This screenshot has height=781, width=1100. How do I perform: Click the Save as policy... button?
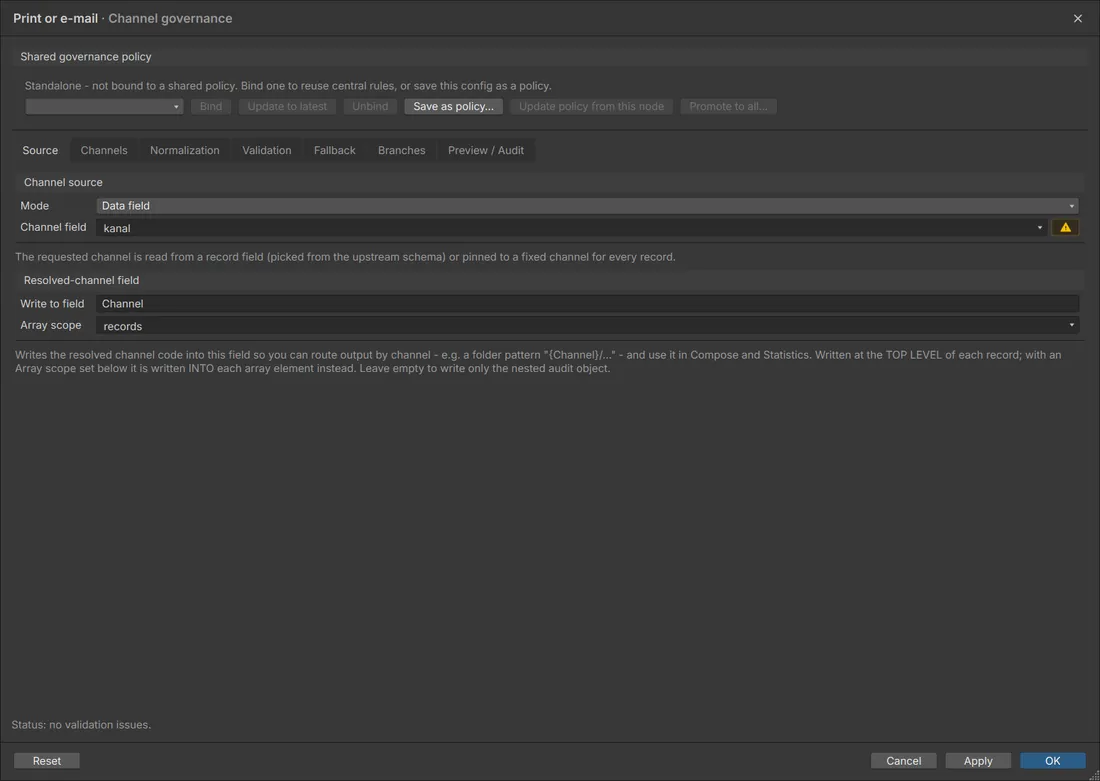[453, 107]
